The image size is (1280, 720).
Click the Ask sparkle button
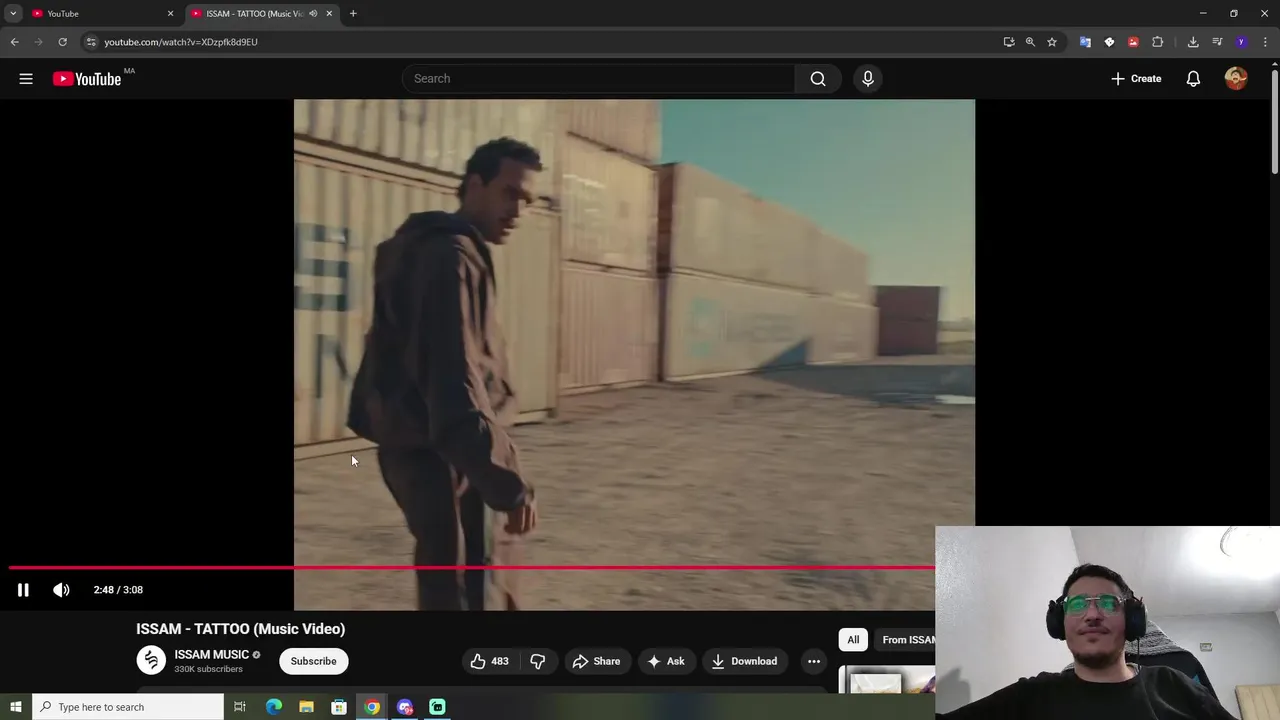click(666, 661)
